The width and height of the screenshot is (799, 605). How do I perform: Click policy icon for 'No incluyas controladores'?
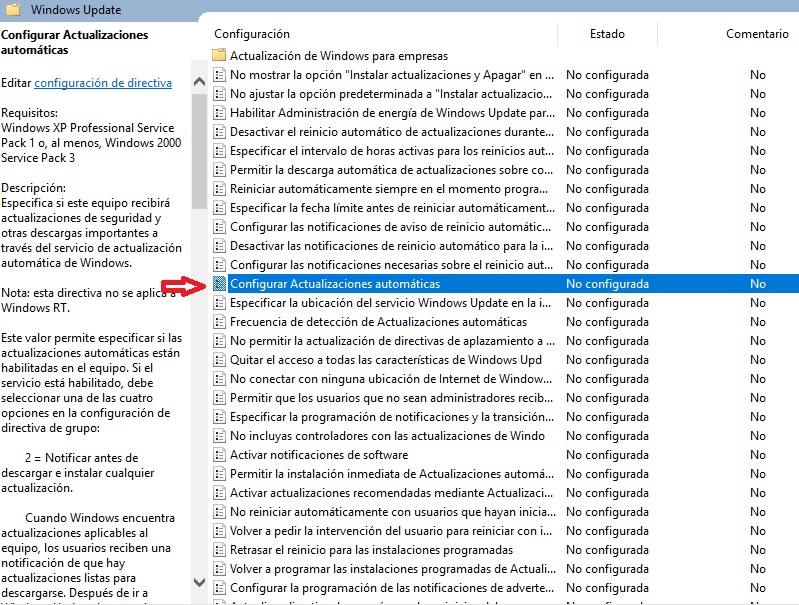pos(219,436)
